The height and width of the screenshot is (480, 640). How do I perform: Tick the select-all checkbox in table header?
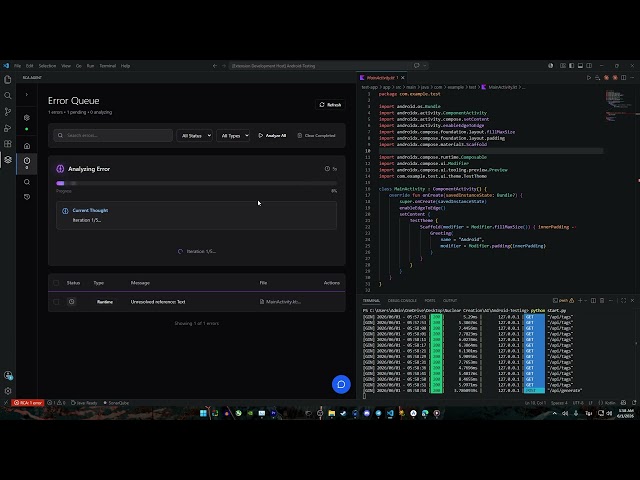(56, 283)
